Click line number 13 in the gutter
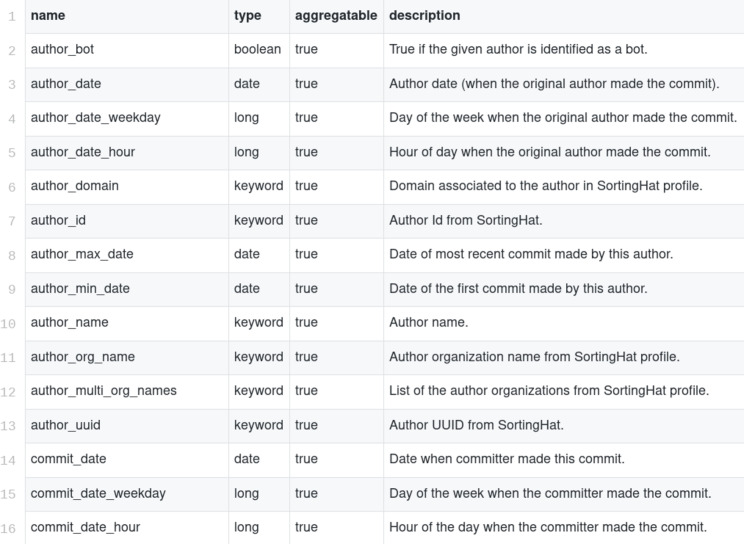The image size is (744, 544). (9, 426)
